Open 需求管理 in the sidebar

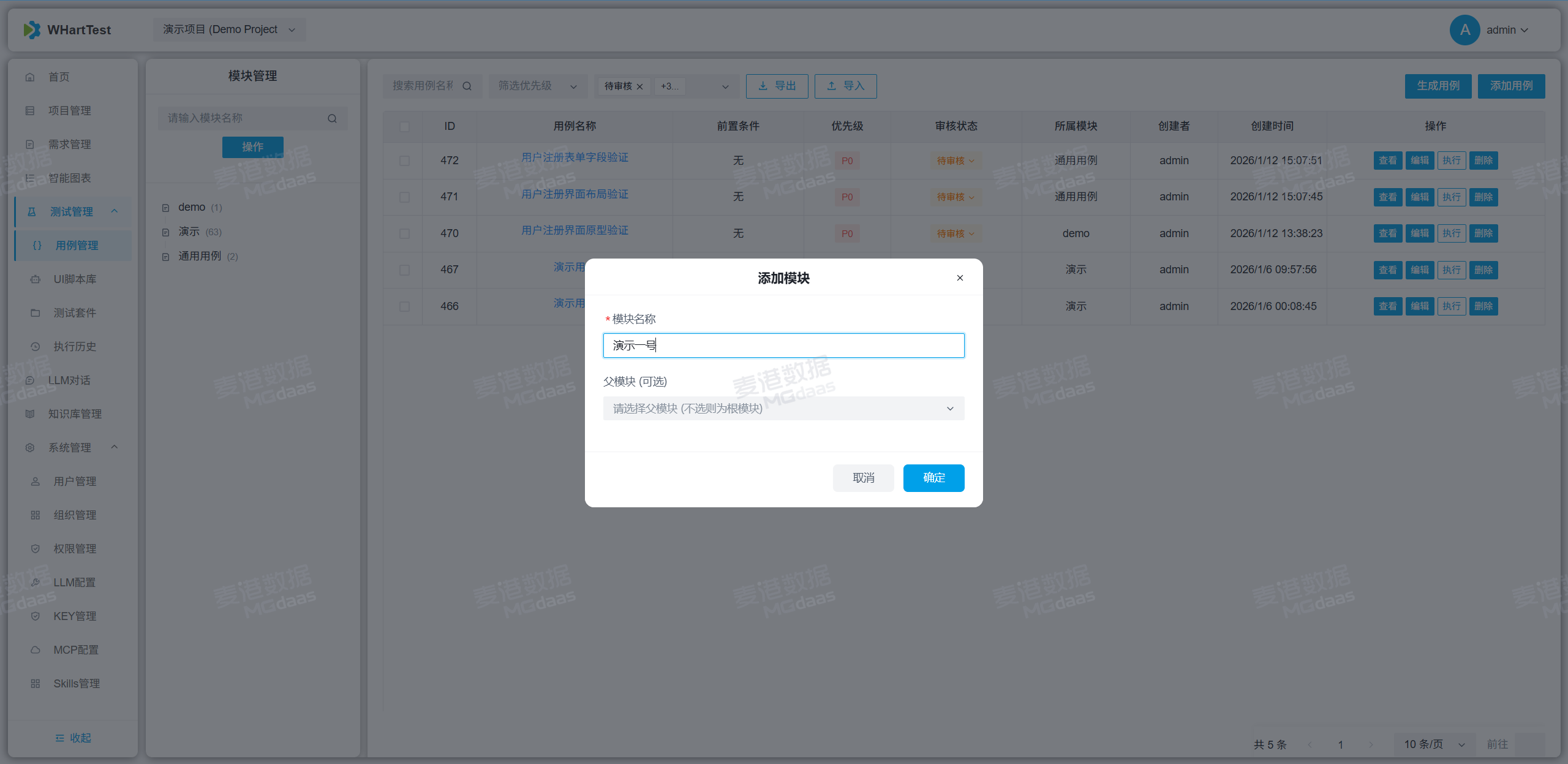point(69,145)
